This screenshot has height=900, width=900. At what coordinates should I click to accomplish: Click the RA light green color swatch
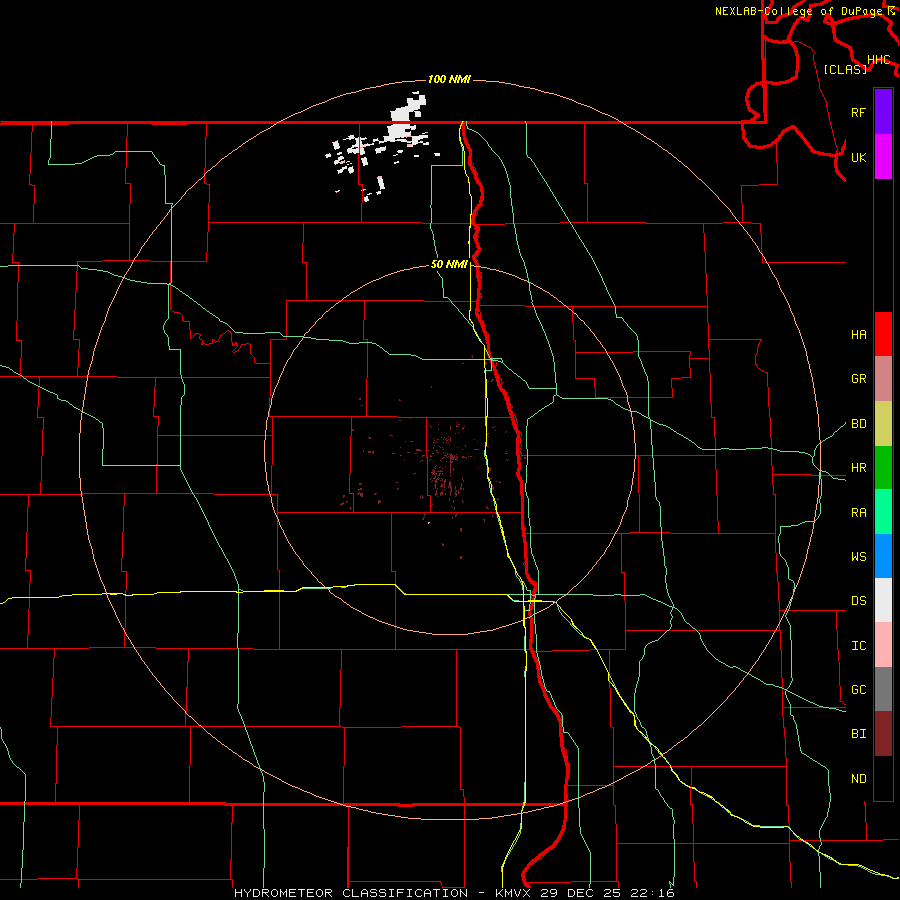883,512
